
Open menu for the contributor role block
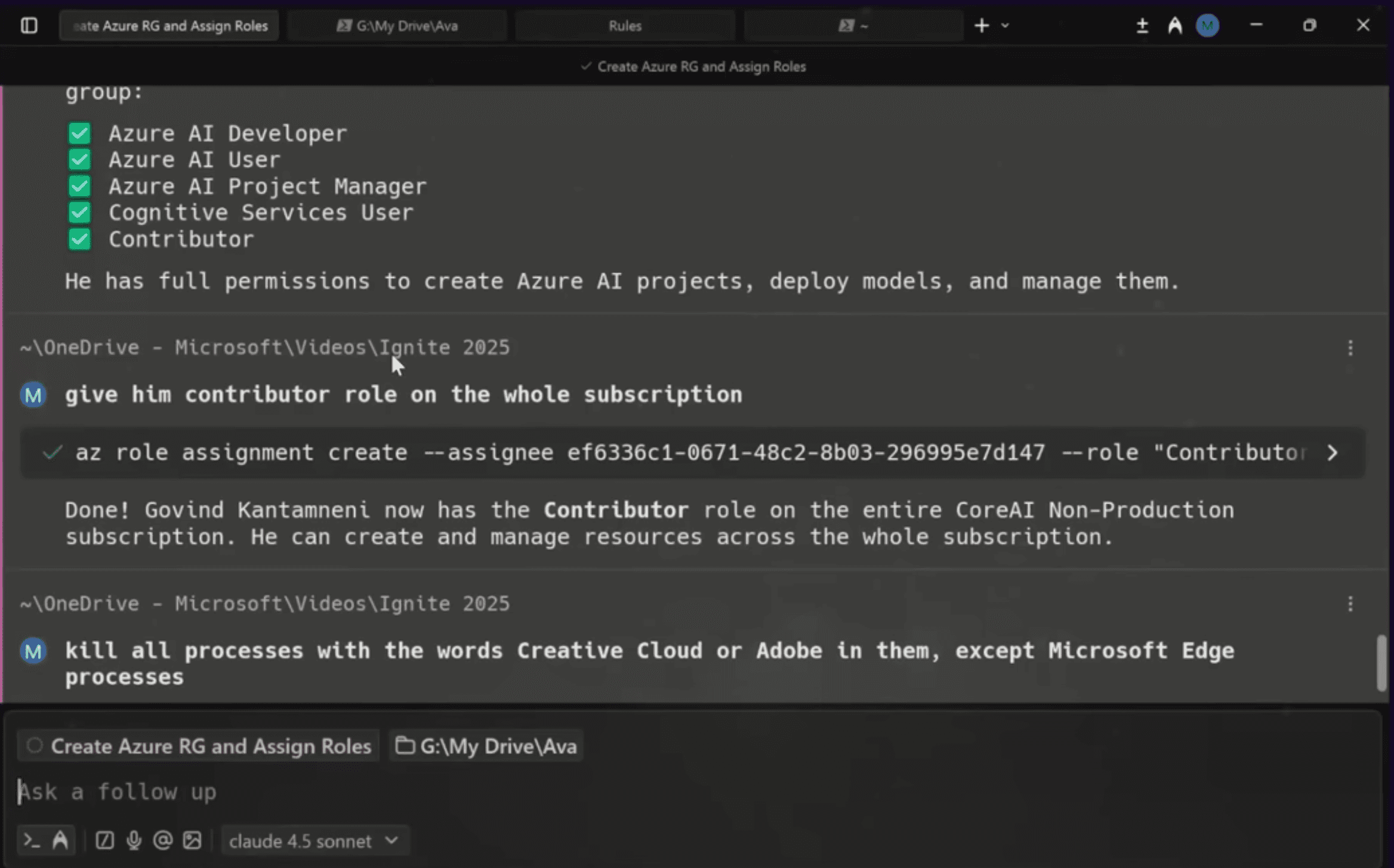pyautogui.click(x=1350, y=348)
